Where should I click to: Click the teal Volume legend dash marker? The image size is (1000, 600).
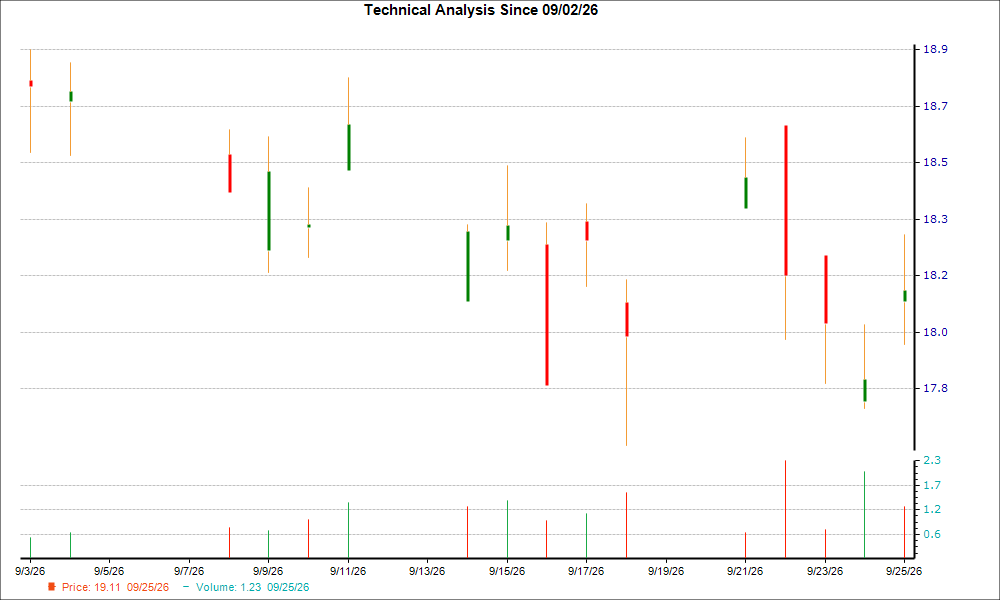[x=186, y=587]
